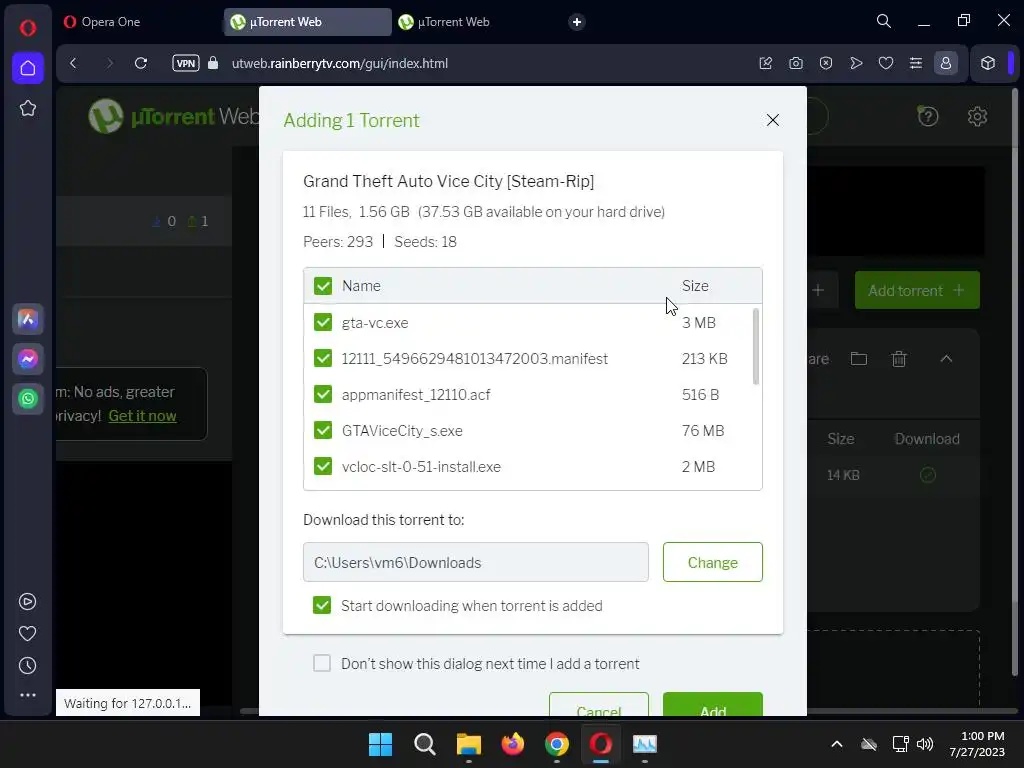Click the Add button

pyautogui.click(x=712, y=705)
